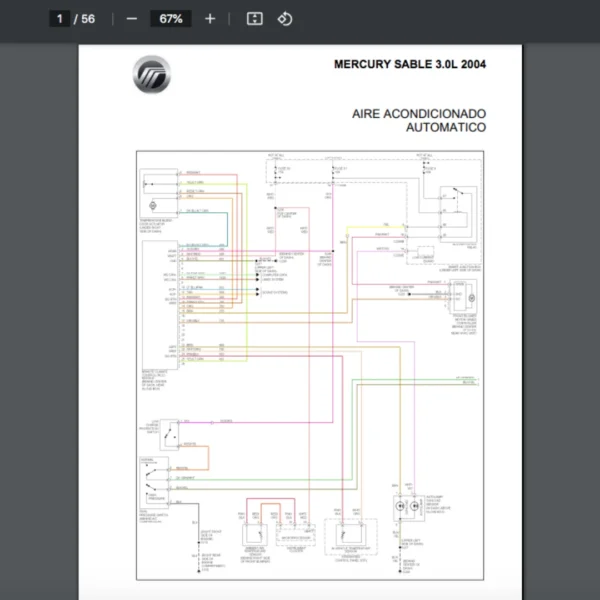600x600 pixels.
Task: Click the 67% zoom level field
Action: (x=171, y=19)
